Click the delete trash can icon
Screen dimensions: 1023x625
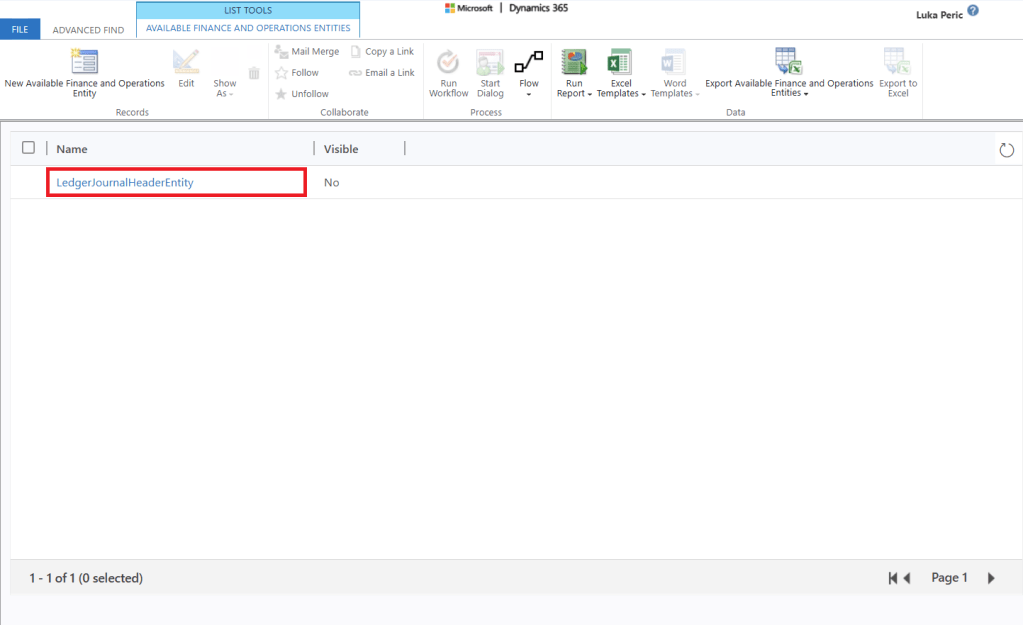[x=254, y=73]
